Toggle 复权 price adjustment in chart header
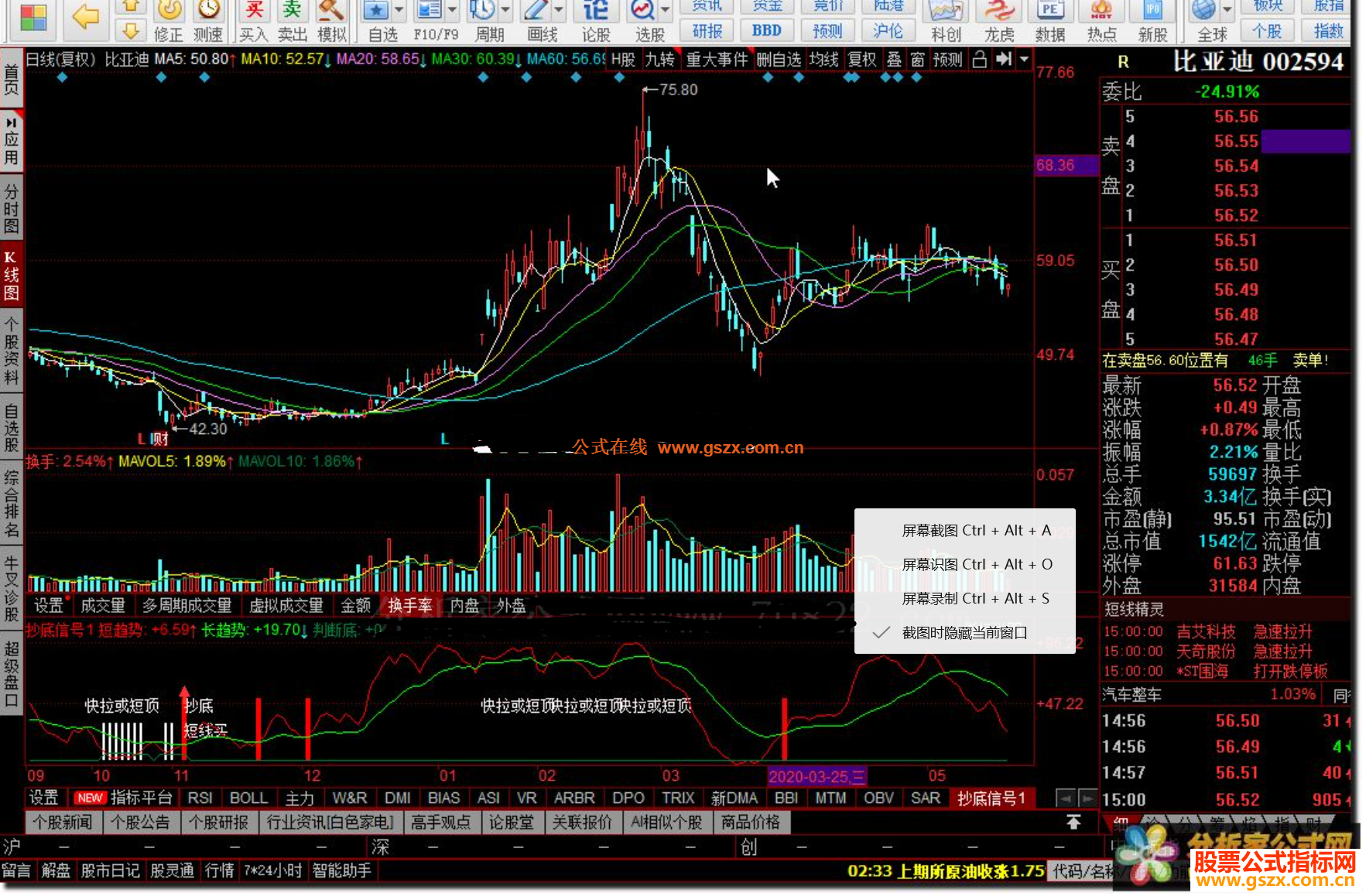This screenshot has height=896, width=1366. 862,60
